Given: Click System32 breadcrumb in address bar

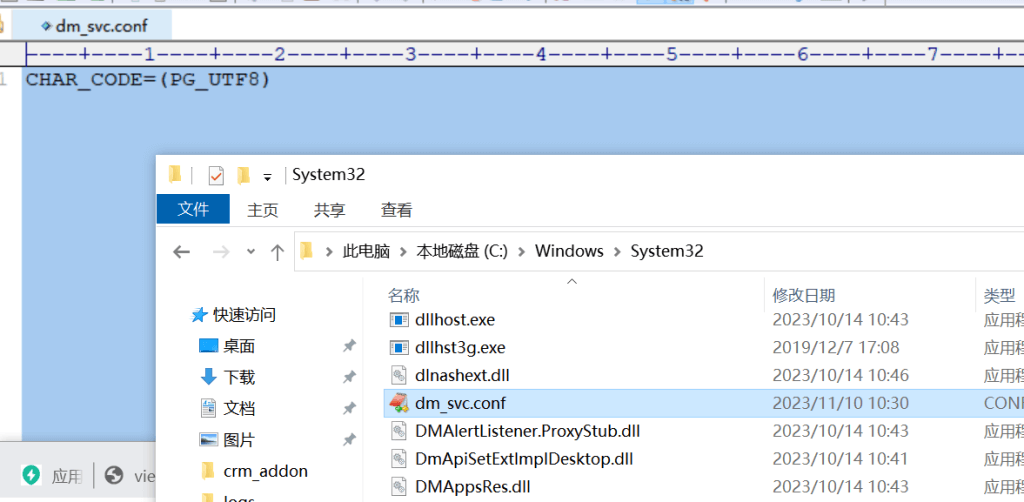Looking at the screenshot, I should pyautogui.click(x=667, y=251).
